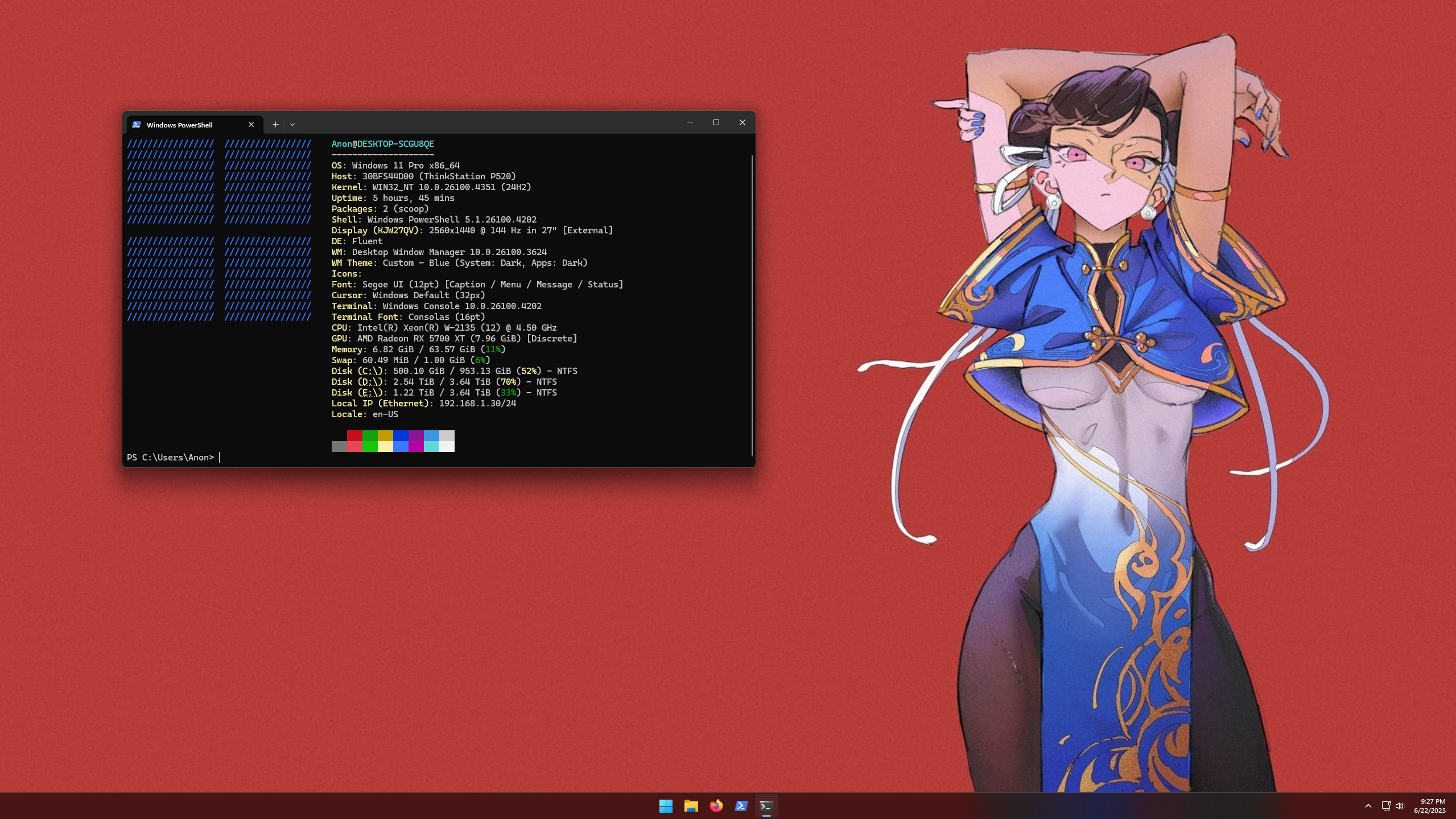
Task: Close the terminal window
Action: (742, 122)
